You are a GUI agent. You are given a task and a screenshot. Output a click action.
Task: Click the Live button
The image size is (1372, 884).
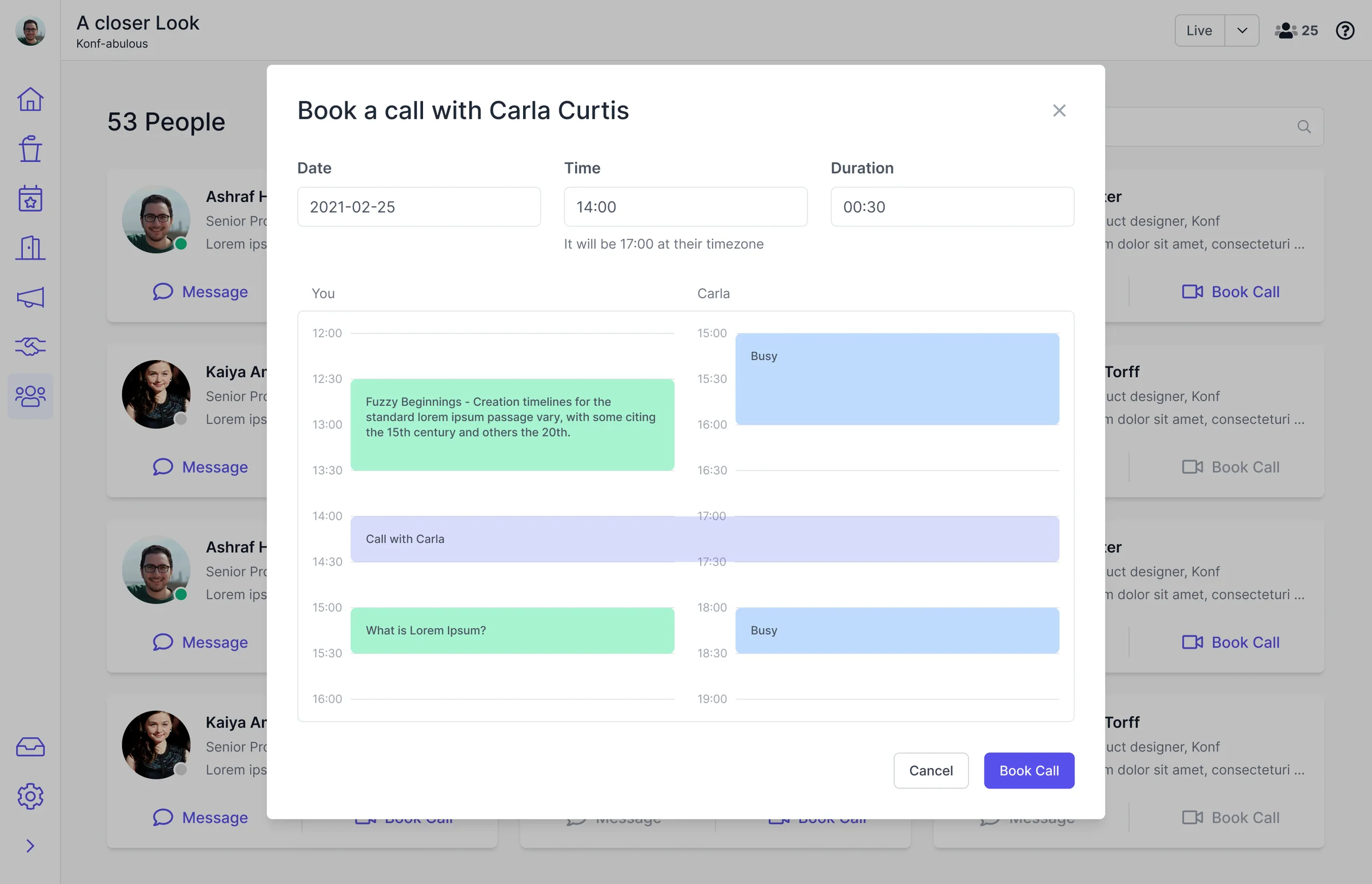coord(1199,30)
